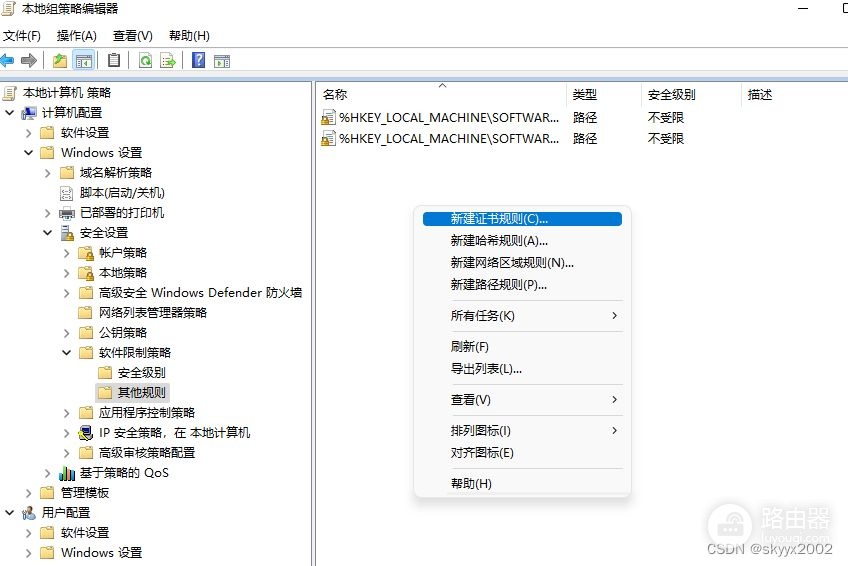Collapse Windows 设置 under 计算机配置
This screenshot has height=566, width=848.
[x=29, y=152]
